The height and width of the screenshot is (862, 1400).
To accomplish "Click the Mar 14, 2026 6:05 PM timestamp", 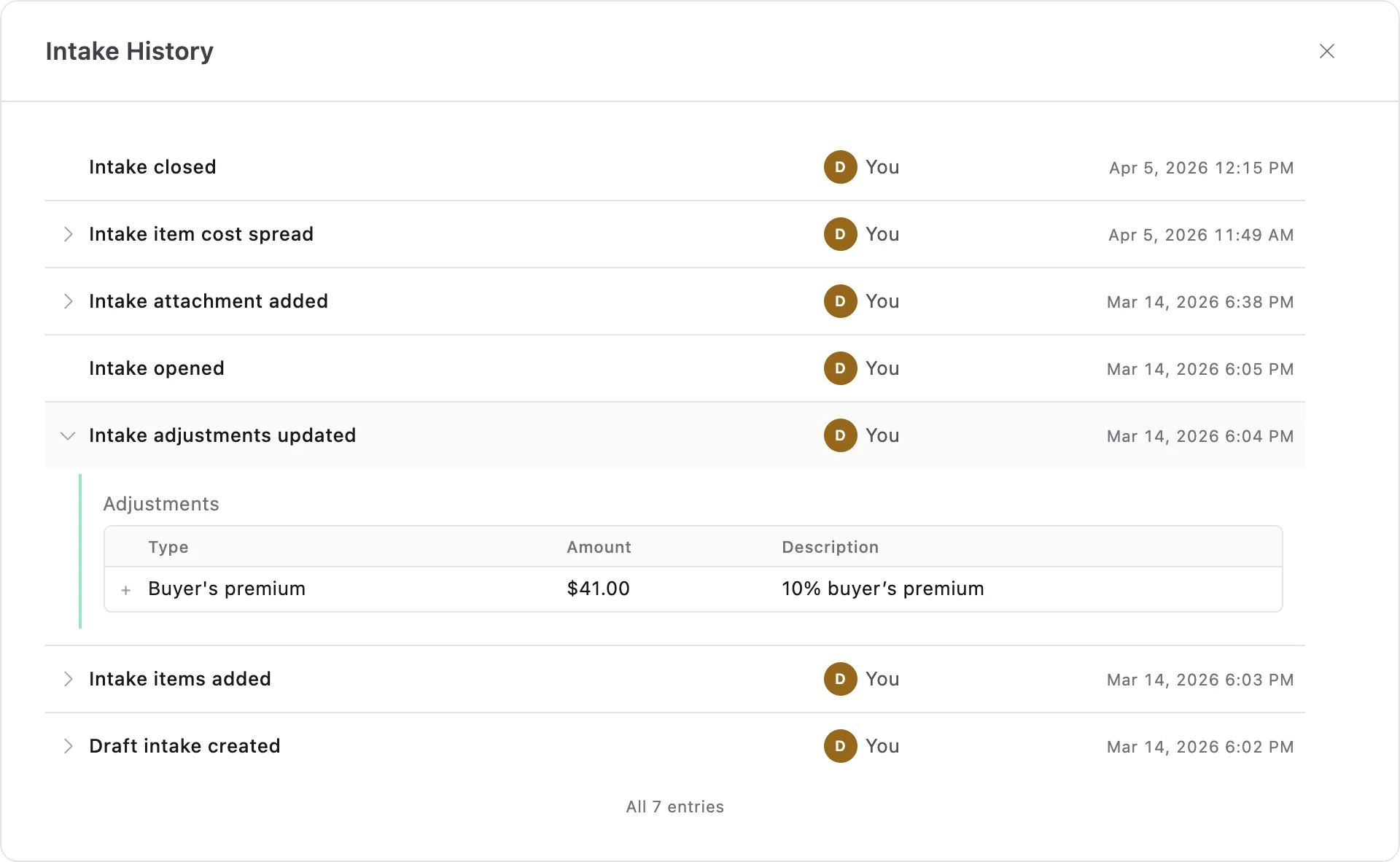I will 1200,369.
